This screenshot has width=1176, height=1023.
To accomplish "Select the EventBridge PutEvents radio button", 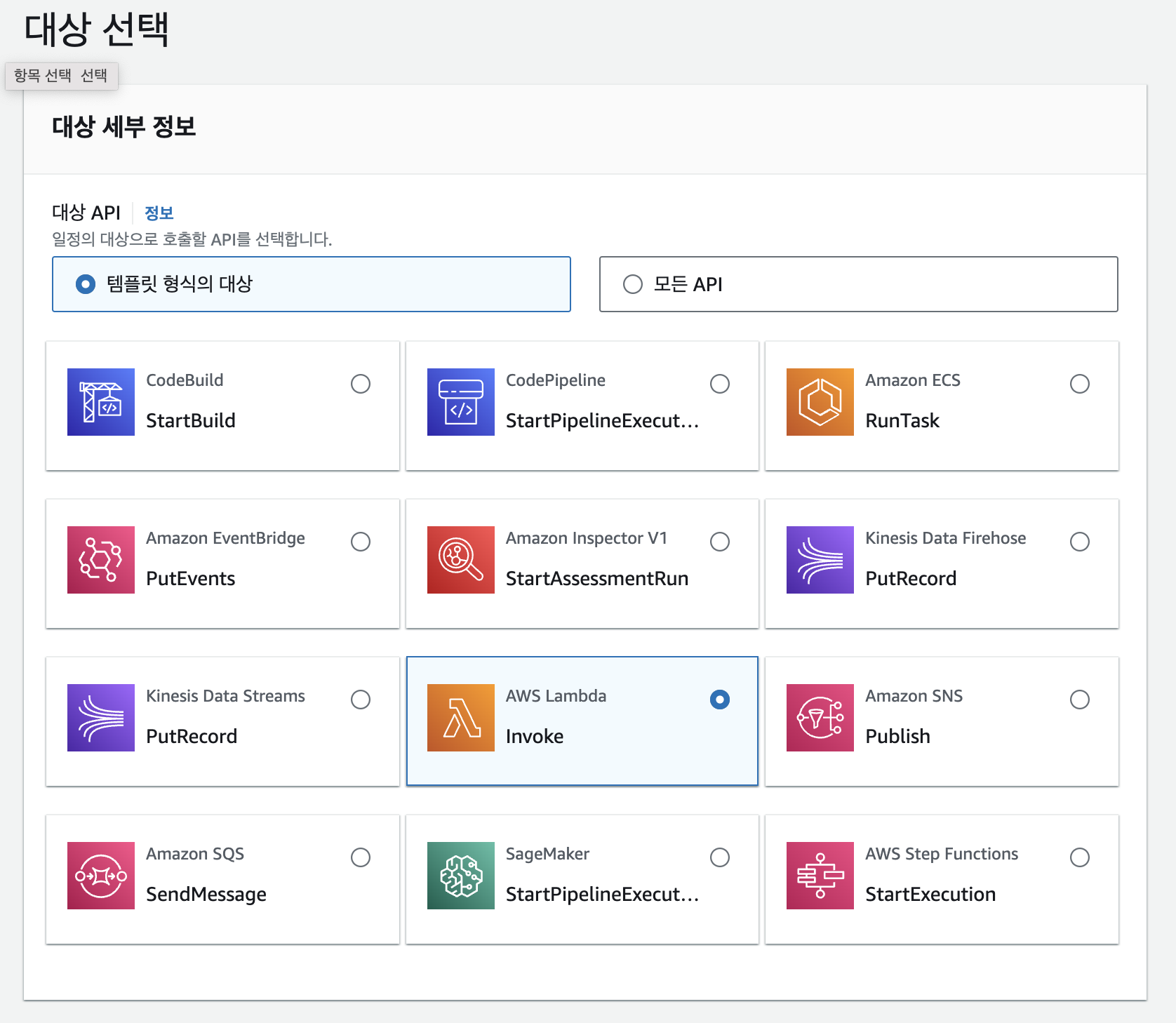I will click(x=361, y=542).
